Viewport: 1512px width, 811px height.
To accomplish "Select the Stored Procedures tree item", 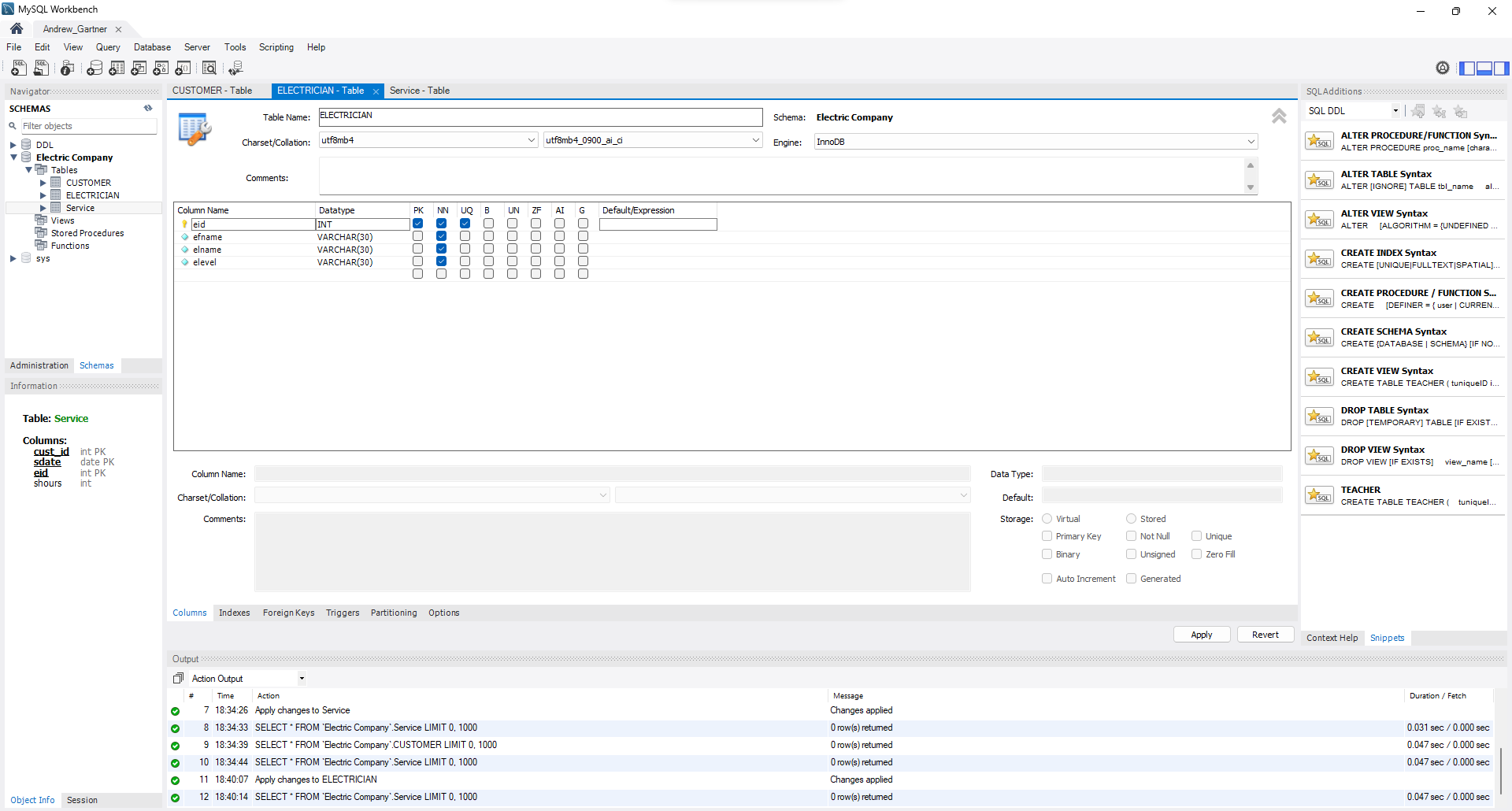I will (87, 233).
